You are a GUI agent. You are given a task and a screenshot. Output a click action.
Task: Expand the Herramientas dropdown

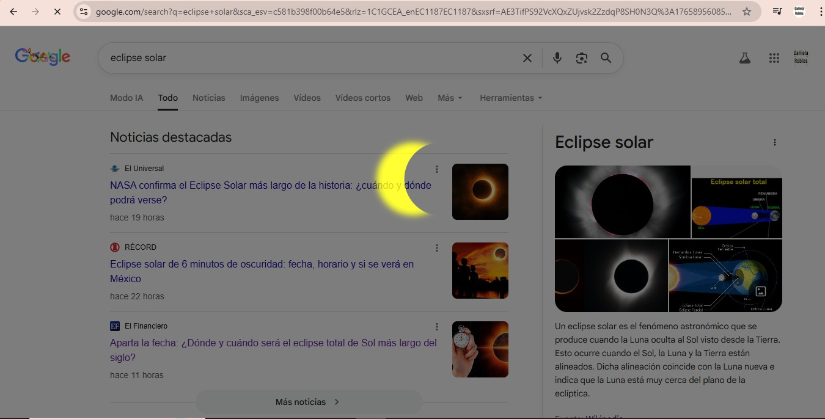[x=511, y=98]
